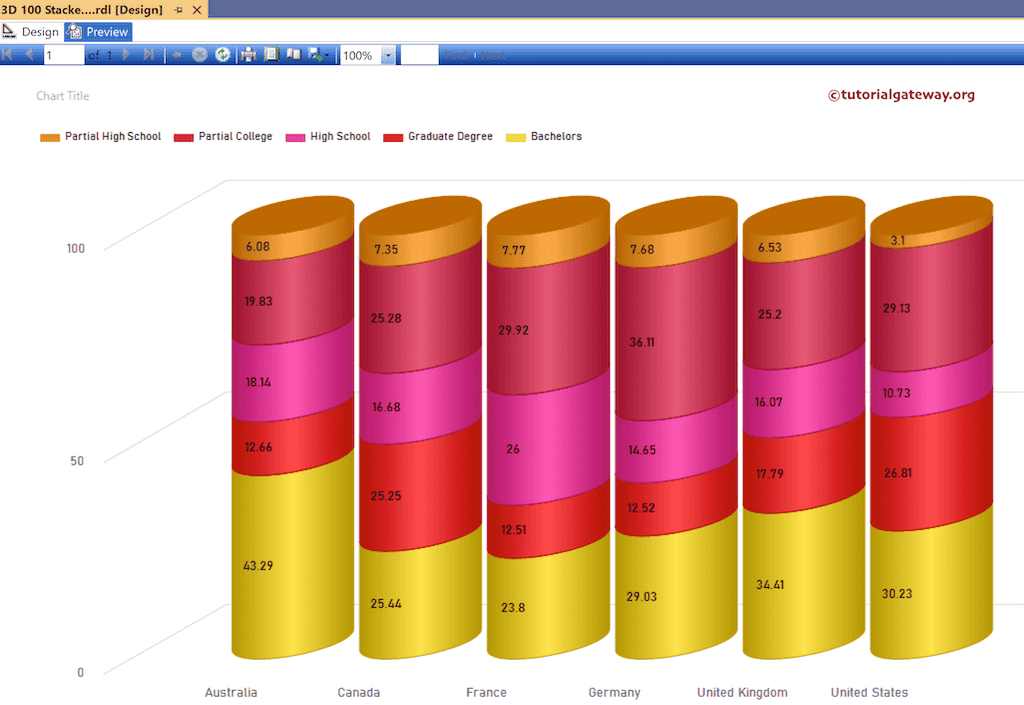Open the zoom level dropdown next to 100%
Image resolution: width=1024 pixels, height=705 pixels.
coord(387,54)
